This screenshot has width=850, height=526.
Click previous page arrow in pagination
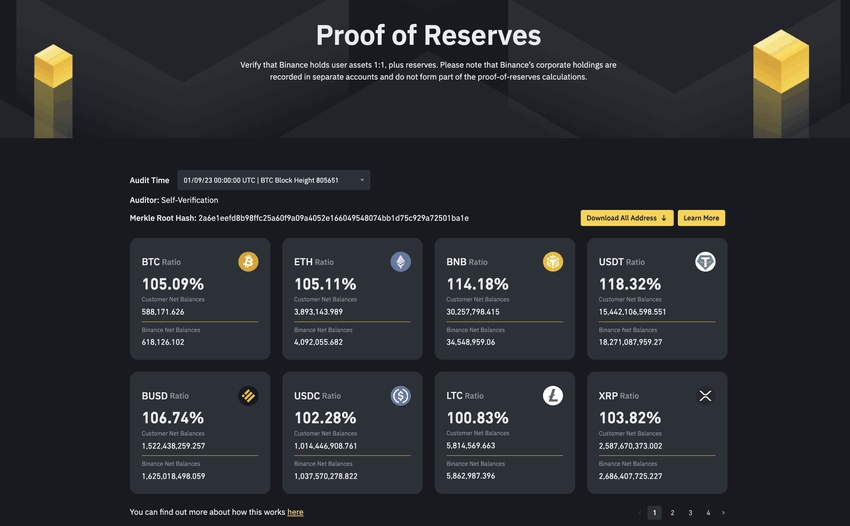pos(638,513)
